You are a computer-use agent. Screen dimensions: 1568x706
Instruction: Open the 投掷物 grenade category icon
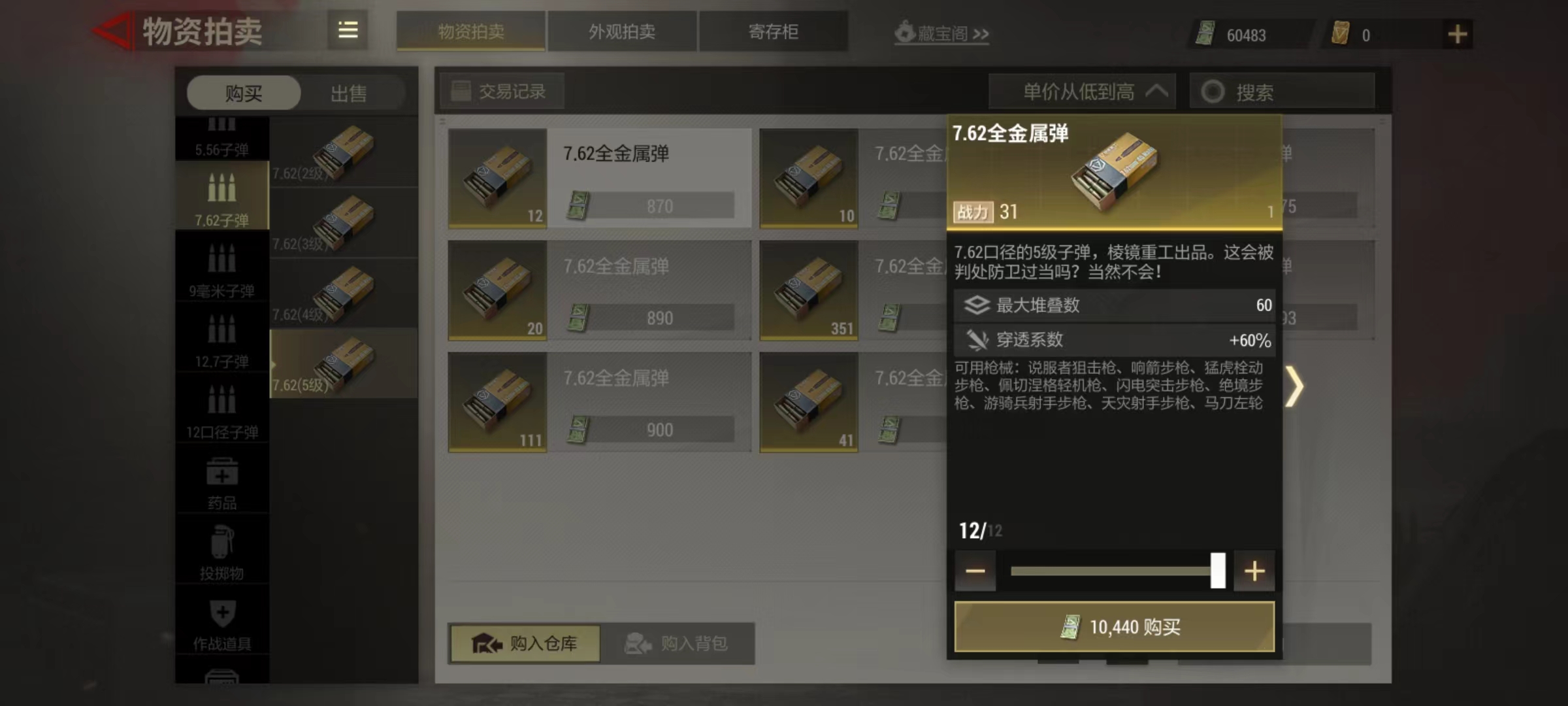221,541
